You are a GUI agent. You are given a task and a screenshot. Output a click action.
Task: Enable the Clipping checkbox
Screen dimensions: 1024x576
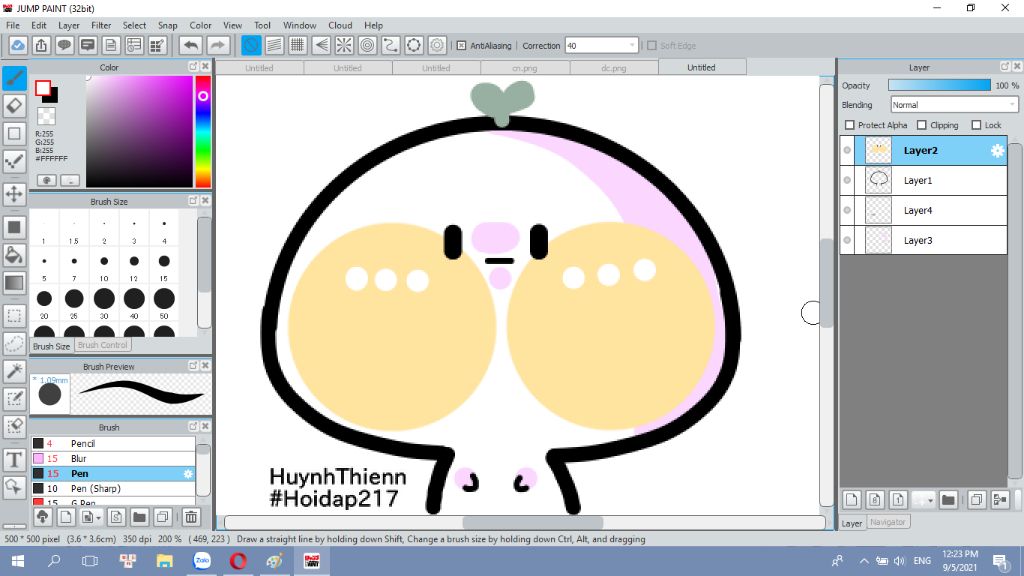(921, 125)
